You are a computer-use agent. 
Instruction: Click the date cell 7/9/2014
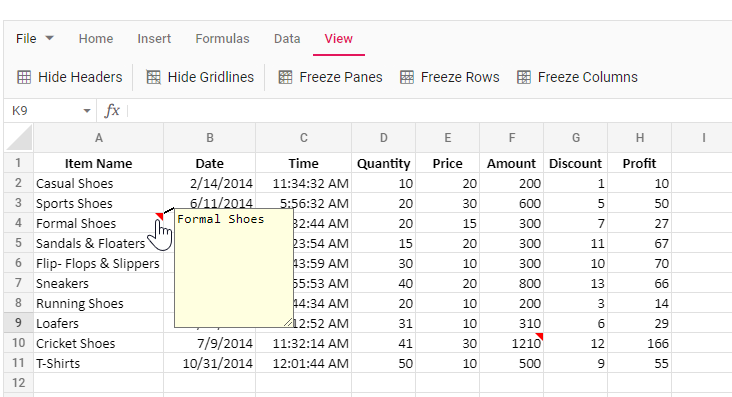coord(210,343)
